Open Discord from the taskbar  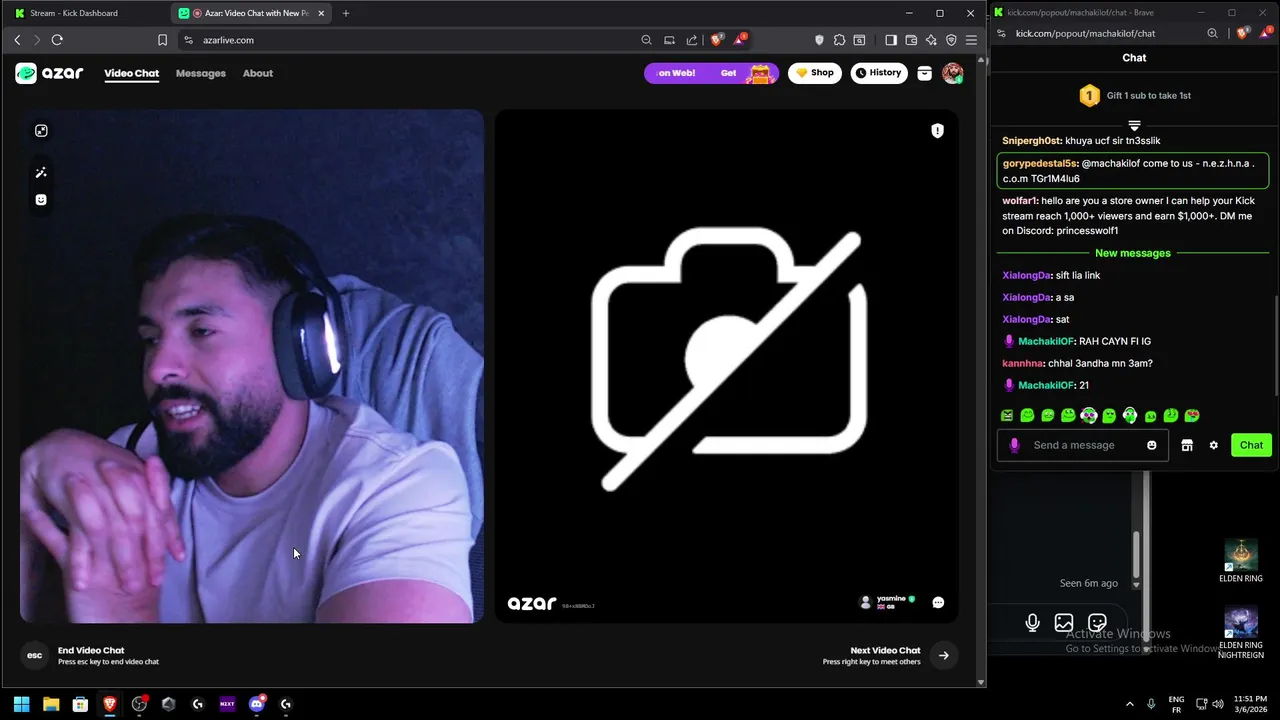[257, 704]
